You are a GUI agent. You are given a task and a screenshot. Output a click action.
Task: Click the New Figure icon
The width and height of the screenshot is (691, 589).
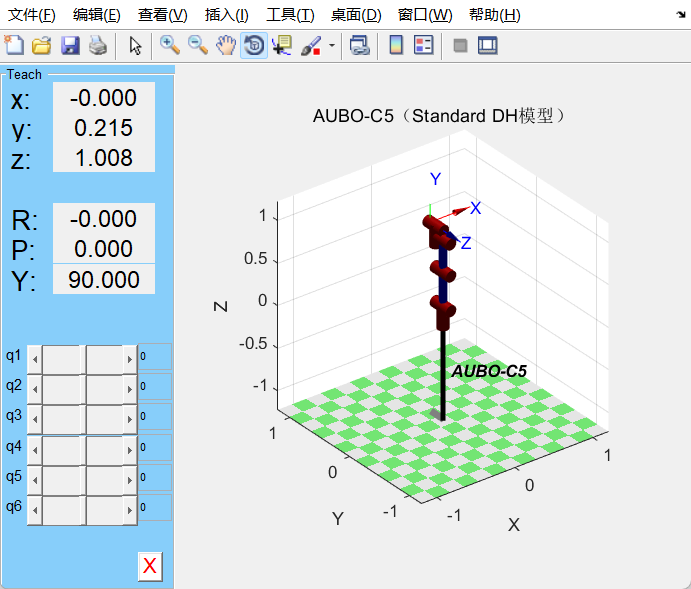[x=14, y=45]
